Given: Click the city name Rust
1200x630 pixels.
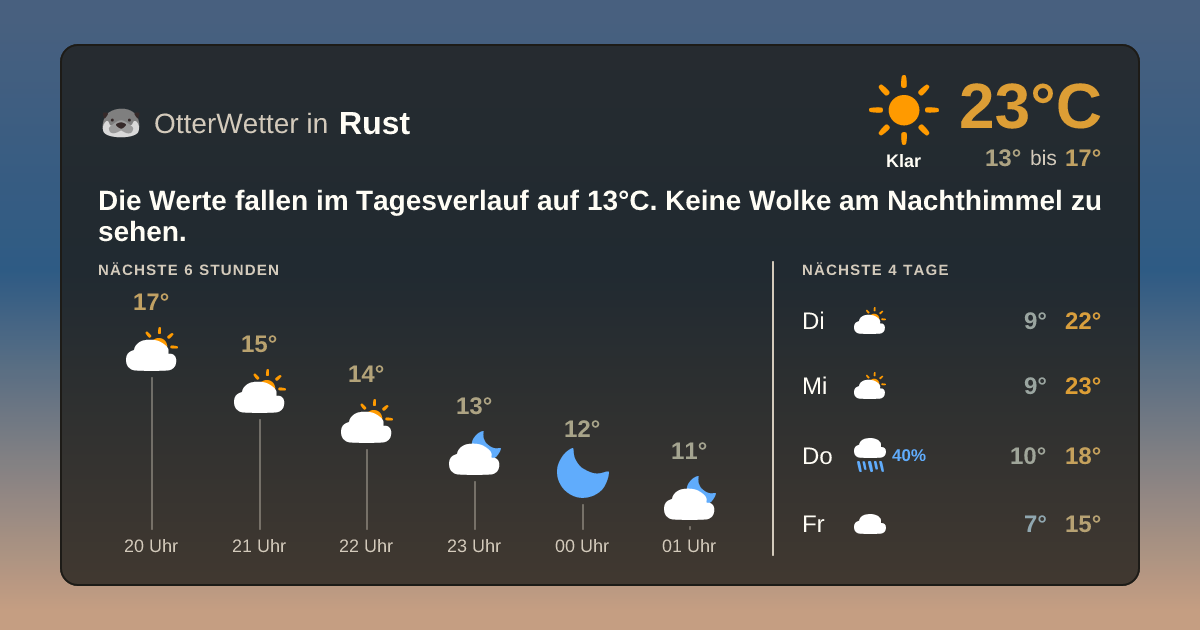Looking at the screenshot, I should point(374,123).
